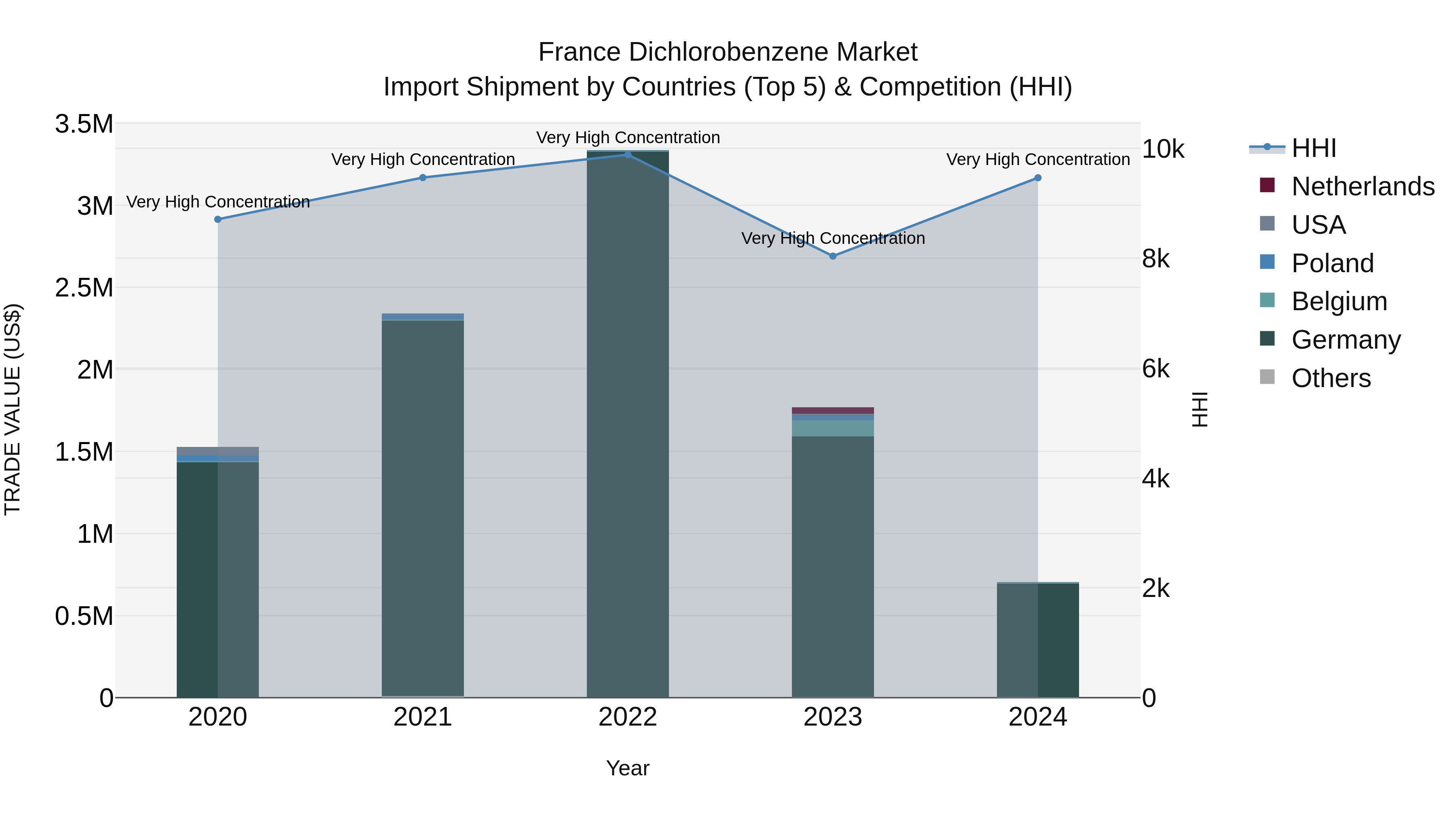Click the Netherlands maroon color swatch
The width and height of the screenshot is (1456, 819).
point(1267,185)
